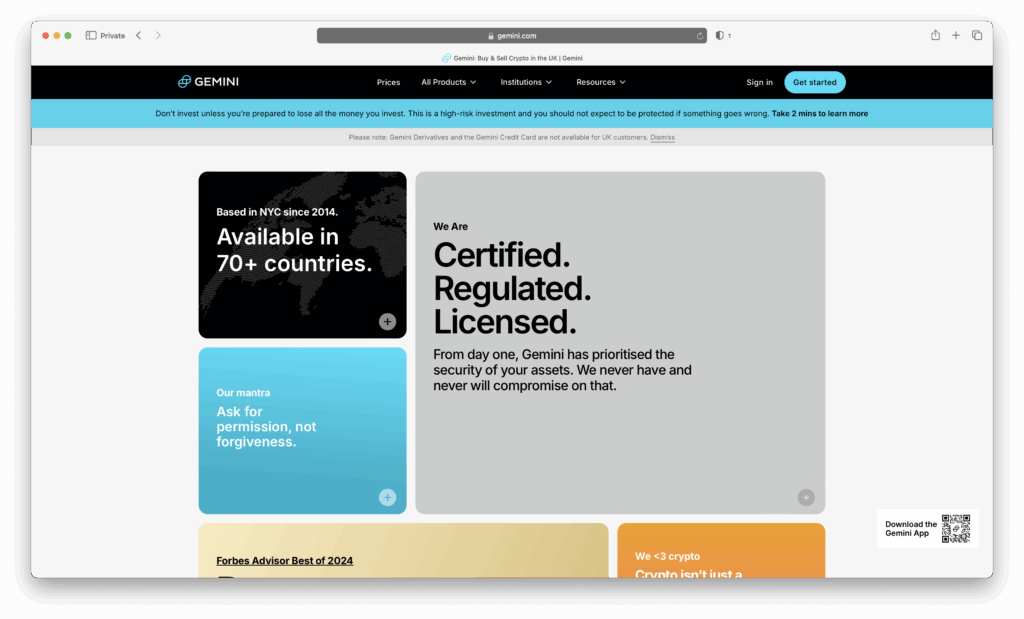Open the Institutions dropdown menu

(x=526, y=82)
